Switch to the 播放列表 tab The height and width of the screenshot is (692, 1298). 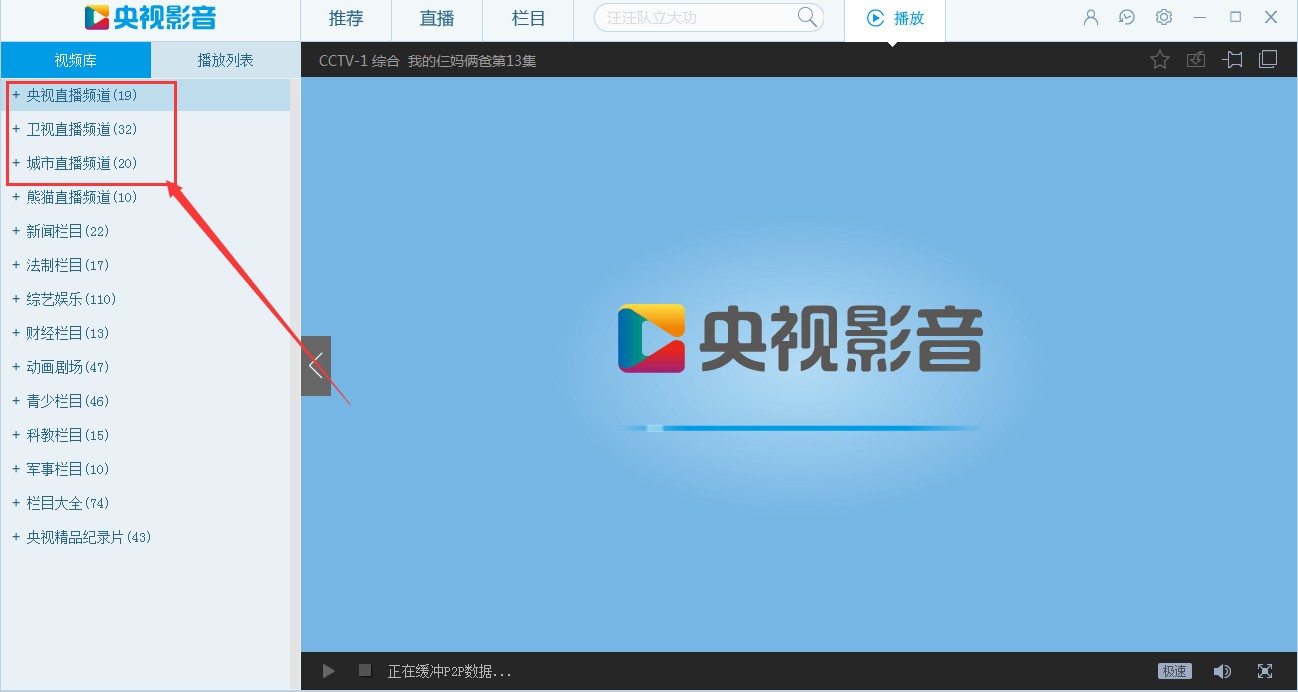point(226,60)
